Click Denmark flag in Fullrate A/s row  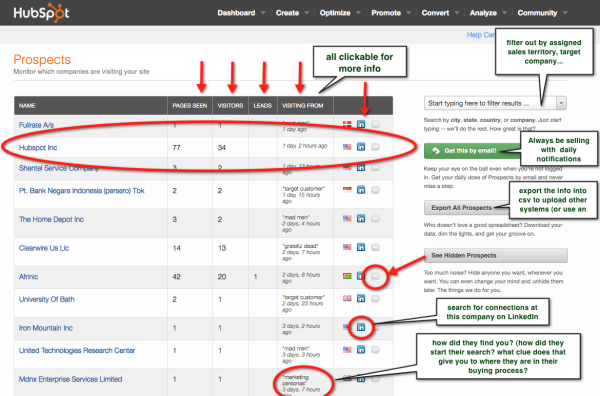click(347, 124)
